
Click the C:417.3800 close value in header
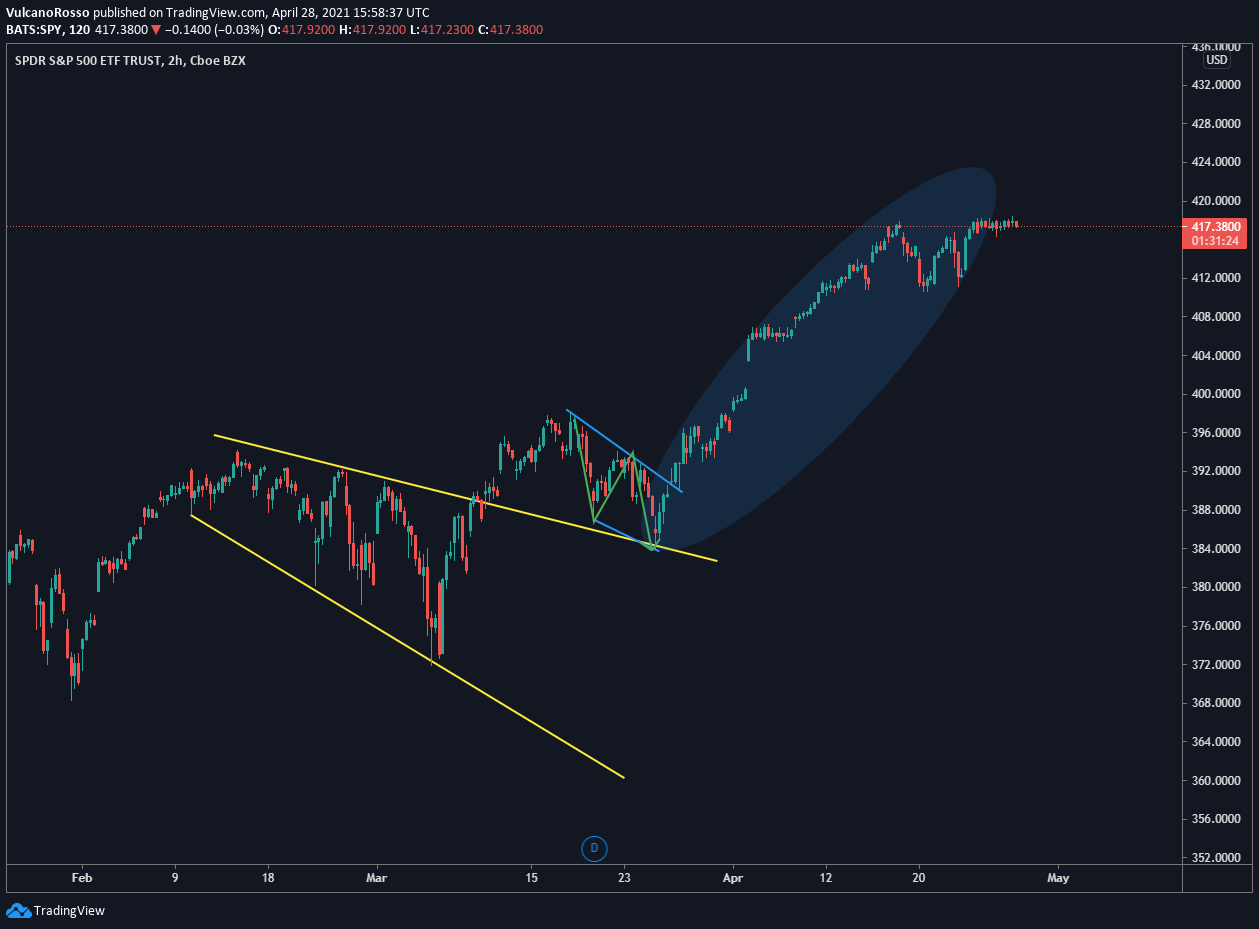click(x=510, y=29)
